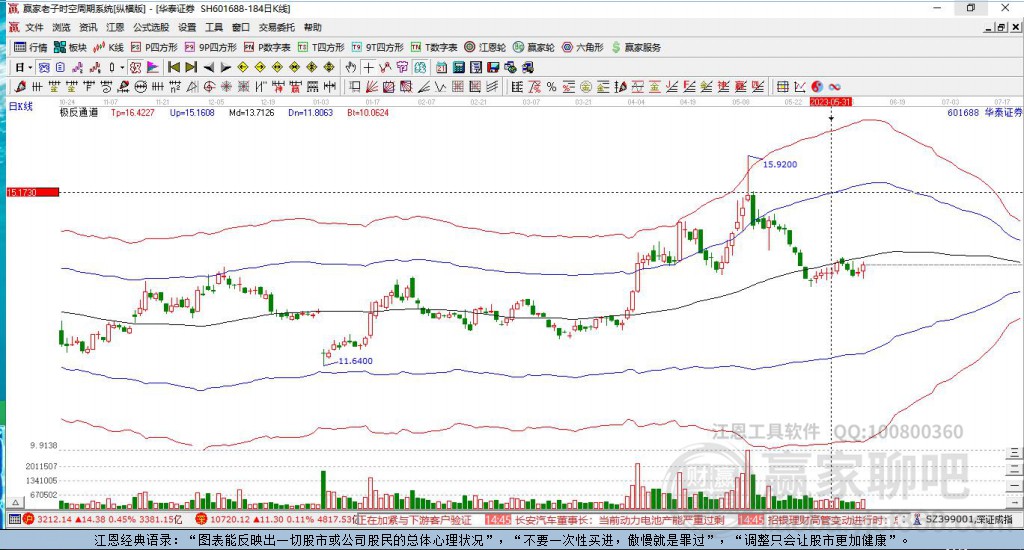Open the 9T四方形 tool
1024x550 pixels.
377,47
